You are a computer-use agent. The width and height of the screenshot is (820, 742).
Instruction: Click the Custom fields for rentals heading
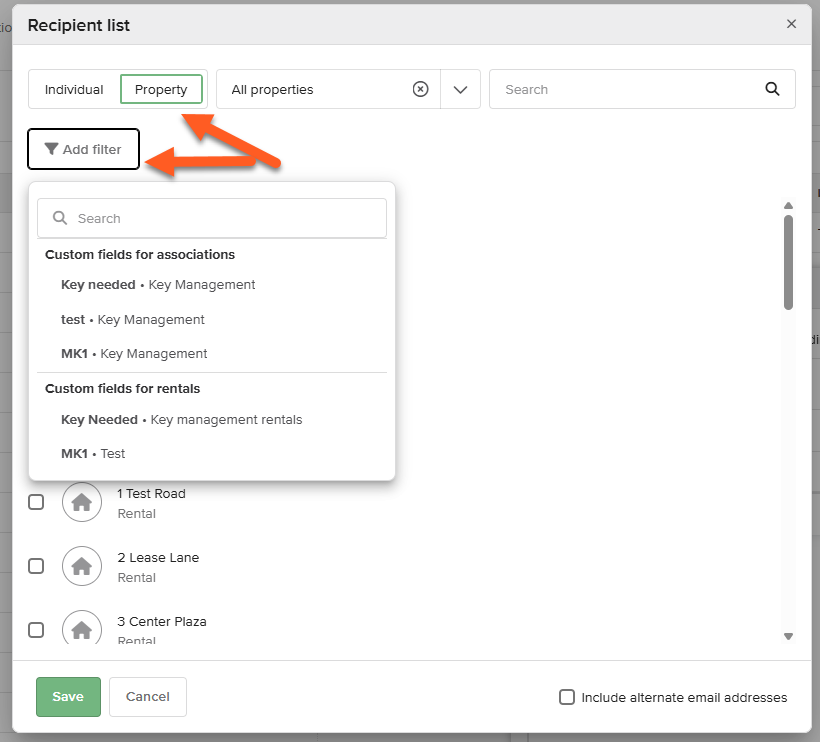pyautogui.click(x=122, y=389)
